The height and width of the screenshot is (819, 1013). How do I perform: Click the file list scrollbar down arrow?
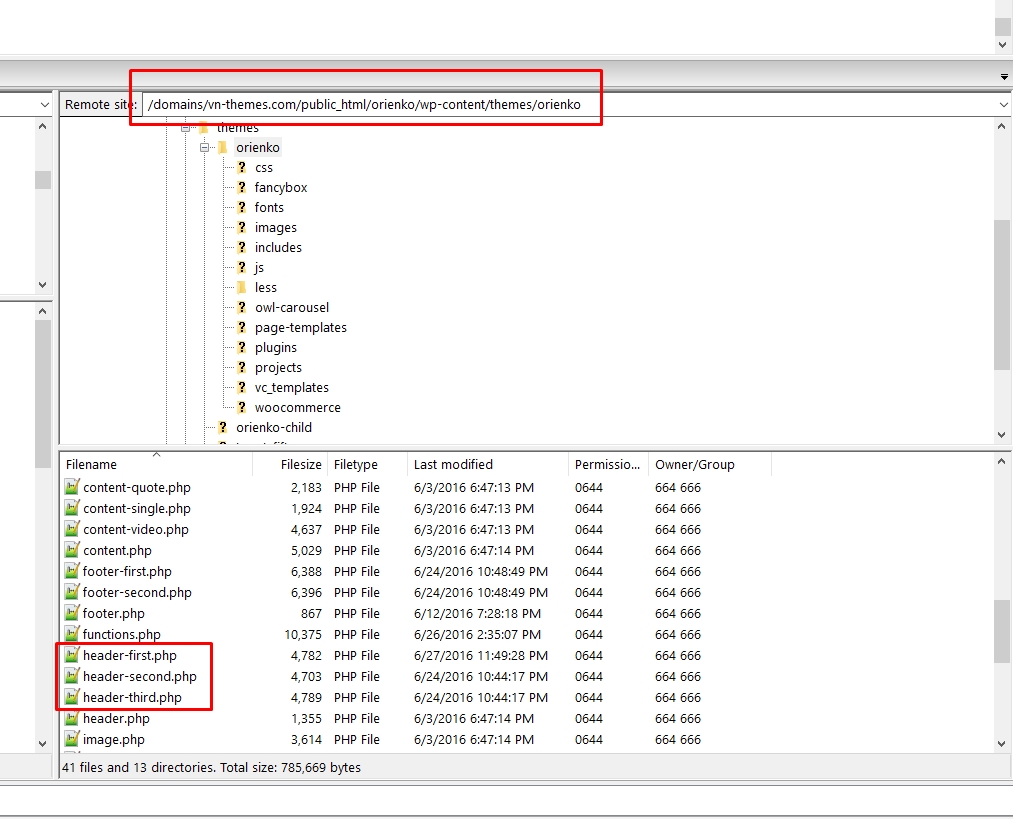1003,743
